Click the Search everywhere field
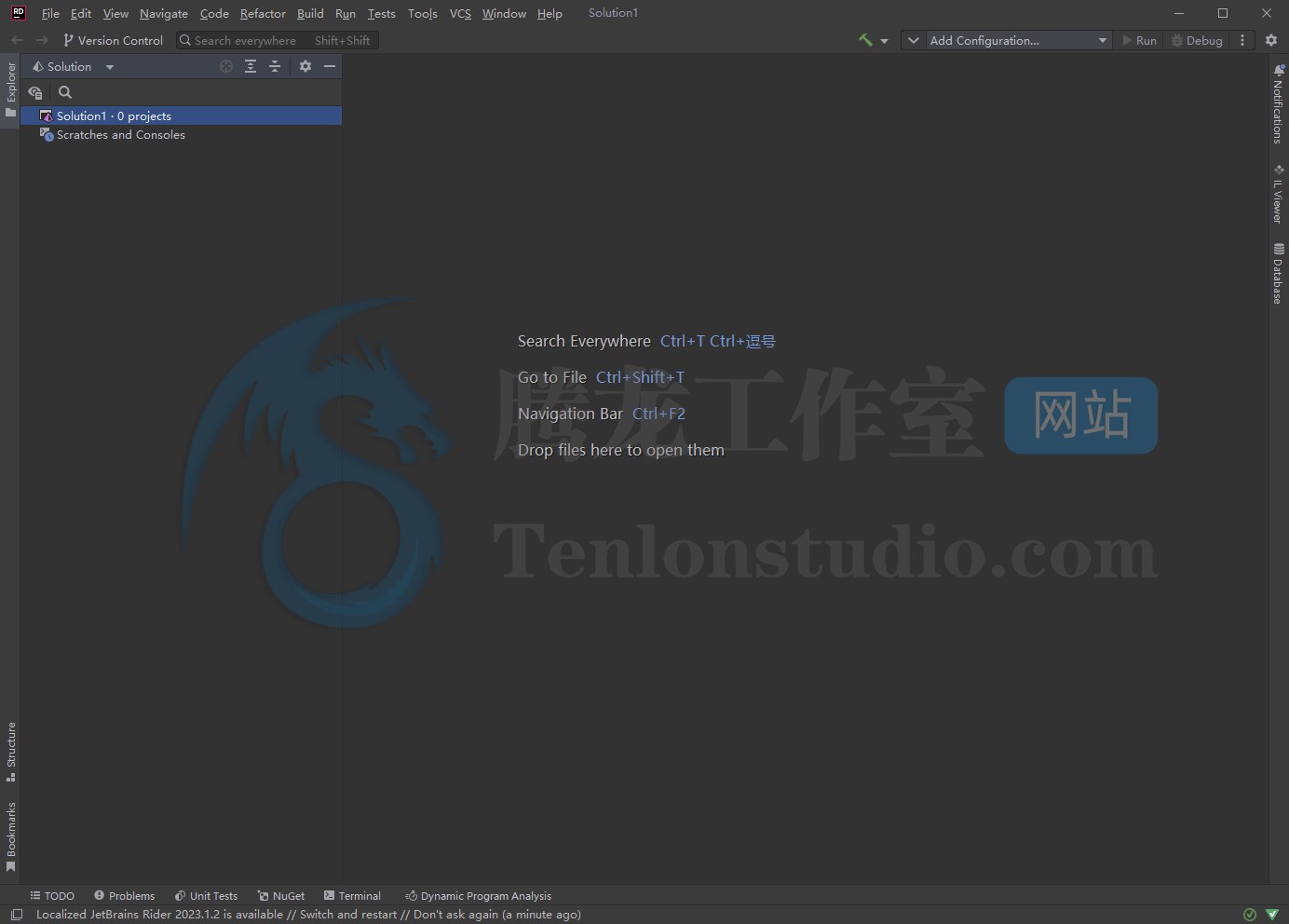The height and width of the screenshot is (924, 1289). click(277, 40)
